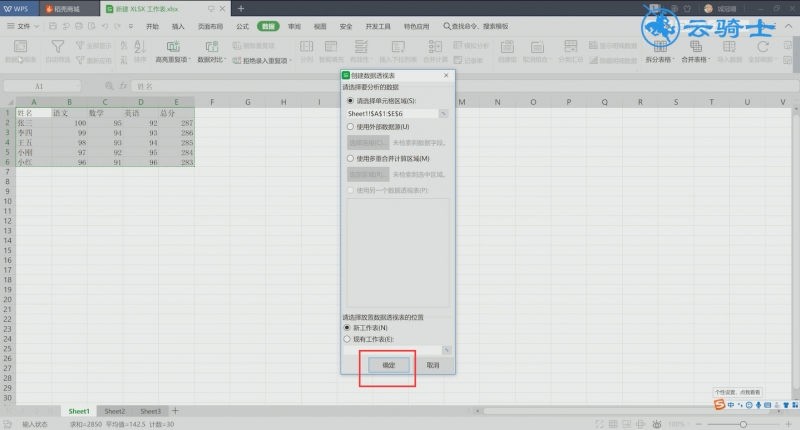Viewport: 800px width, 430px height.
Task: Click the print icon in quick access toolbar
Action: tap(79, 26)
